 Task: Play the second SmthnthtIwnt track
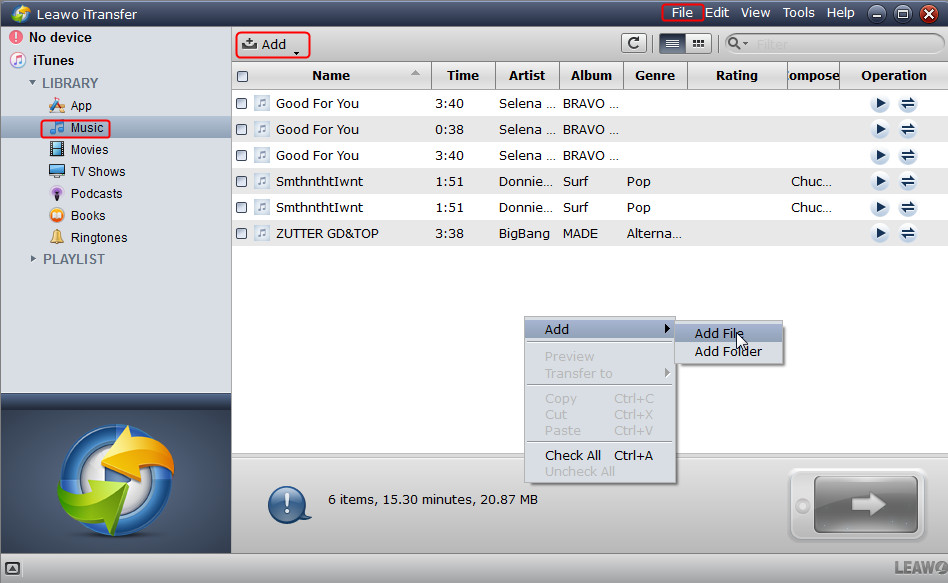(880, 207)
